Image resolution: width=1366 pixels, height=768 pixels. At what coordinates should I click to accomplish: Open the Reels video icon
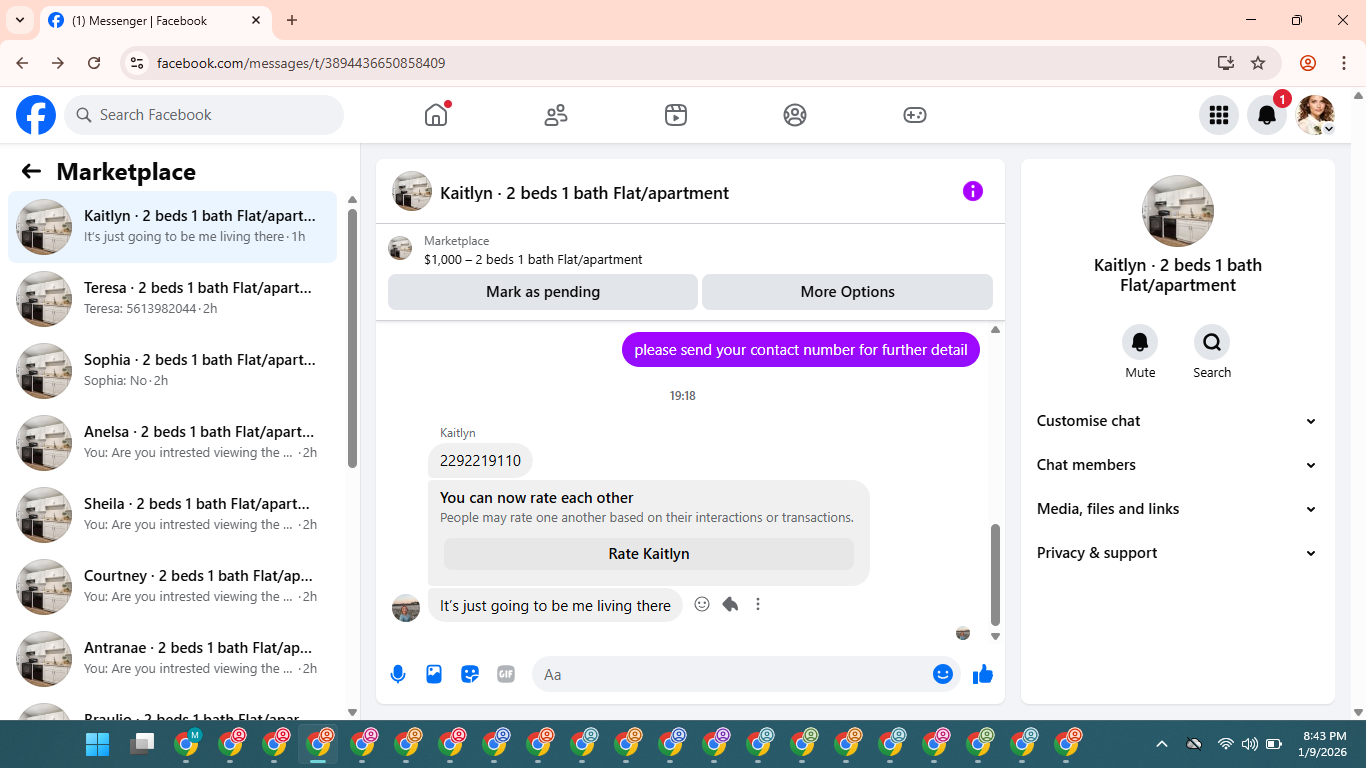click(676, 115)
